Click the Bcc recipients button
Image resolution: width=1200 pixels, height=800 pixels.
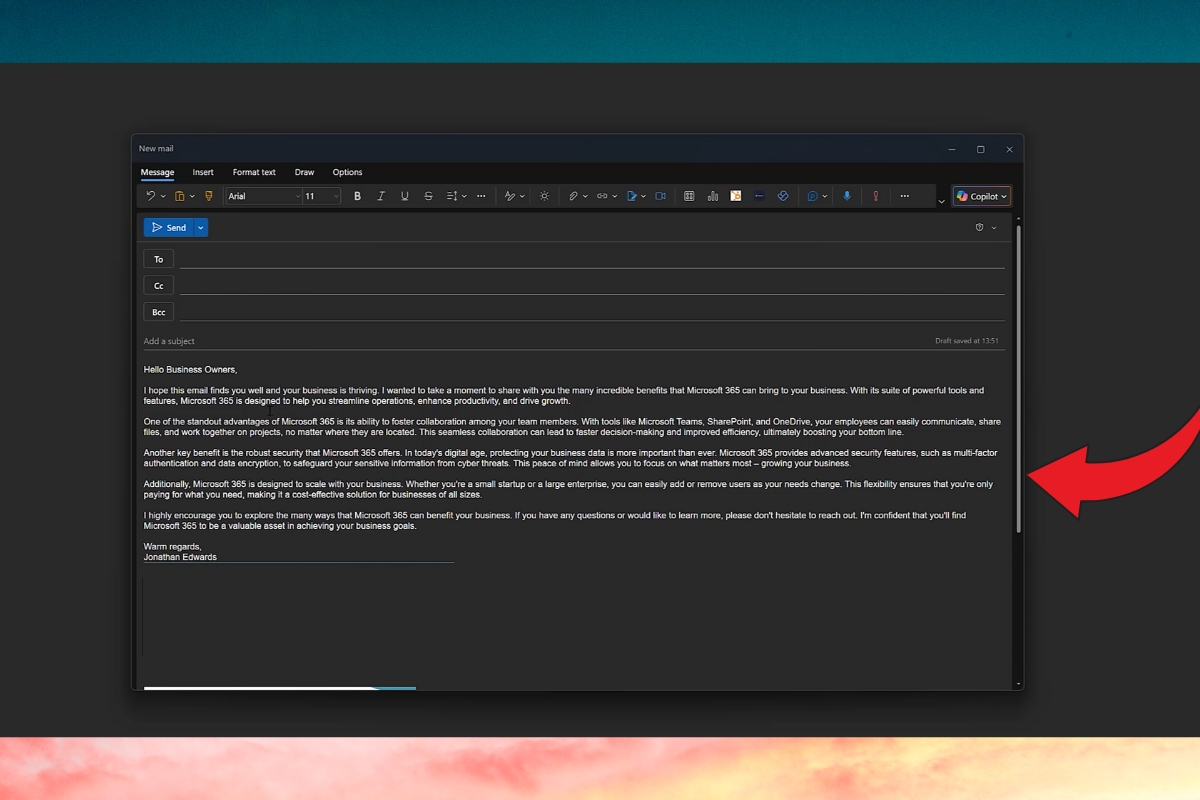click(x=158, y=312)
